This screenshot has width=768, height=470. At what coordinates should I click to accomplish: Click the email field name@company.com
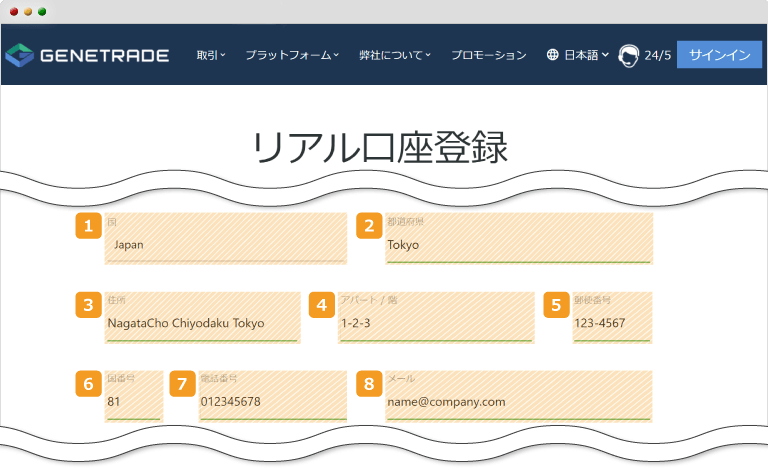pos(519,396)
